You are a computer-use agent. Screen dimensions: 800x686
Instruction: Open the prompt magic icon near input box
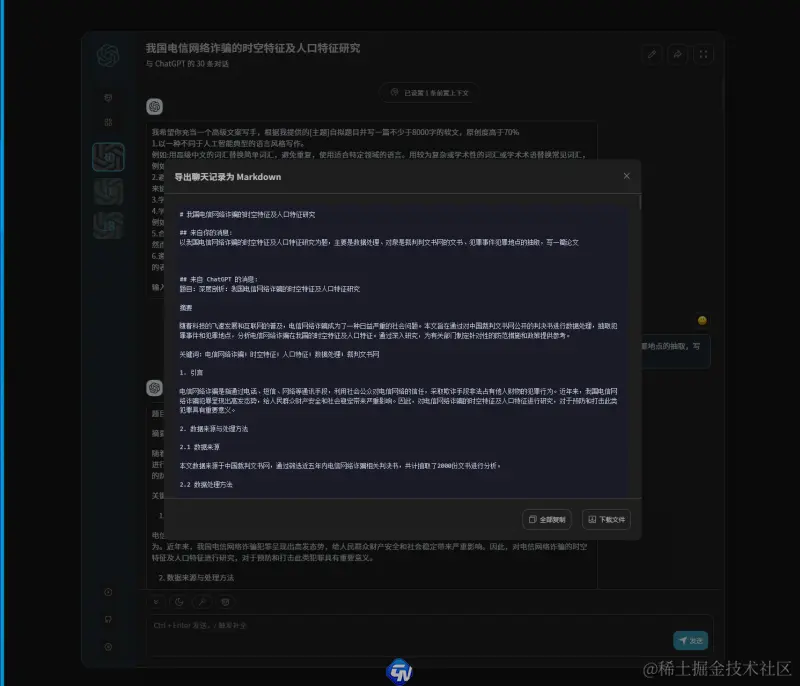225,601
